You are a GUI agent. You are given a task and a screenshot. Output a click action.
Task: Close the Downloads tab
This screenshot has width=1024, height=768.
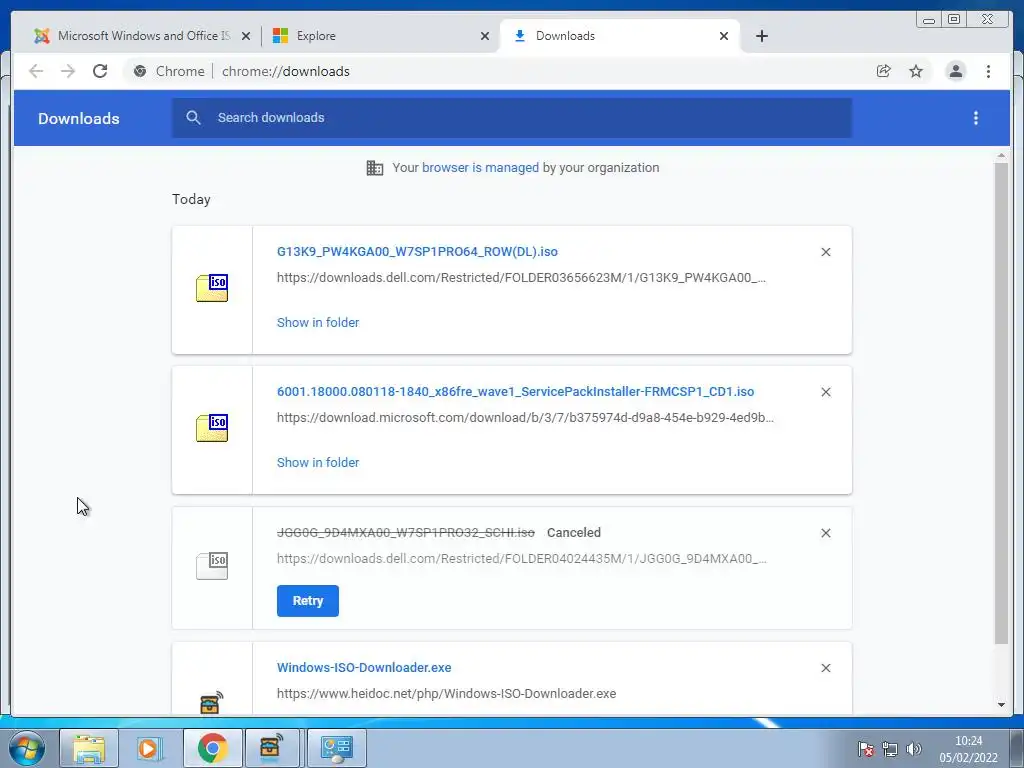(x=724, y=36)
